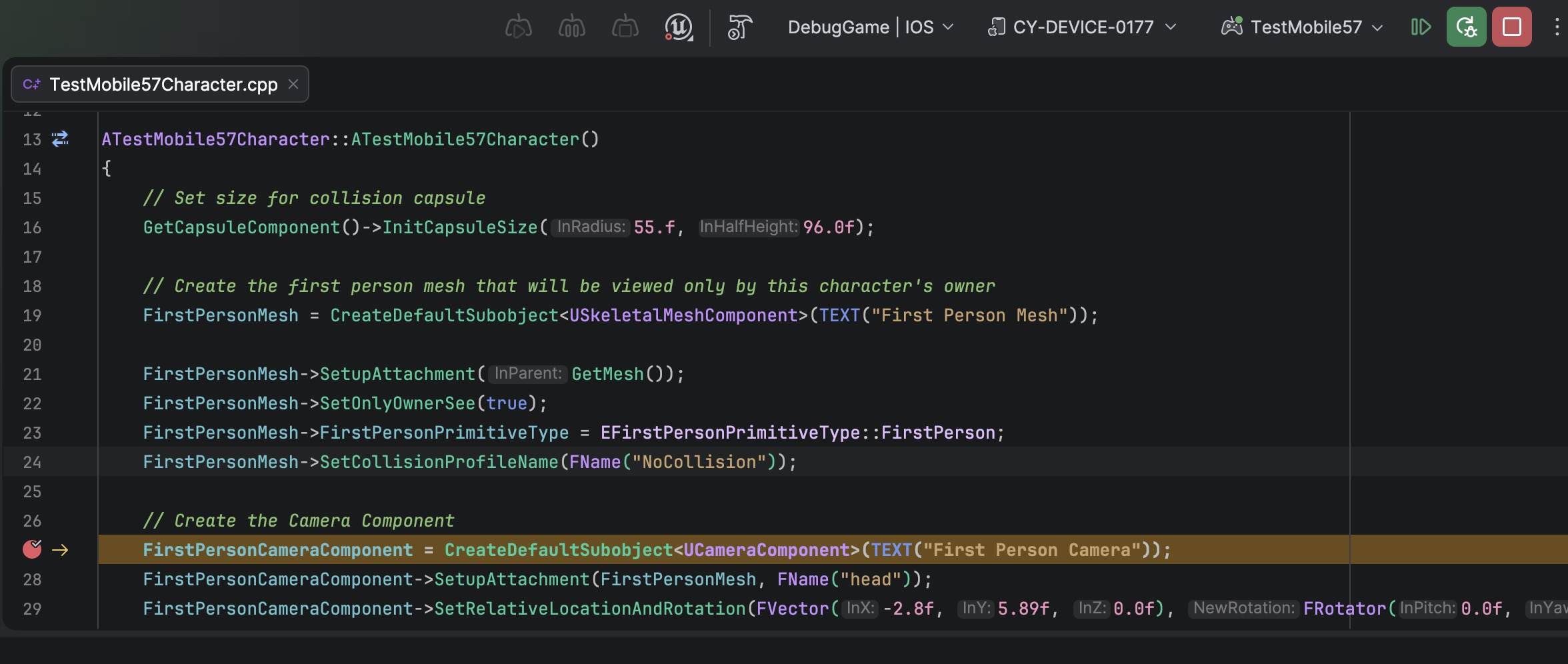Click the green rerun debug button

[x=1466, y=27]
